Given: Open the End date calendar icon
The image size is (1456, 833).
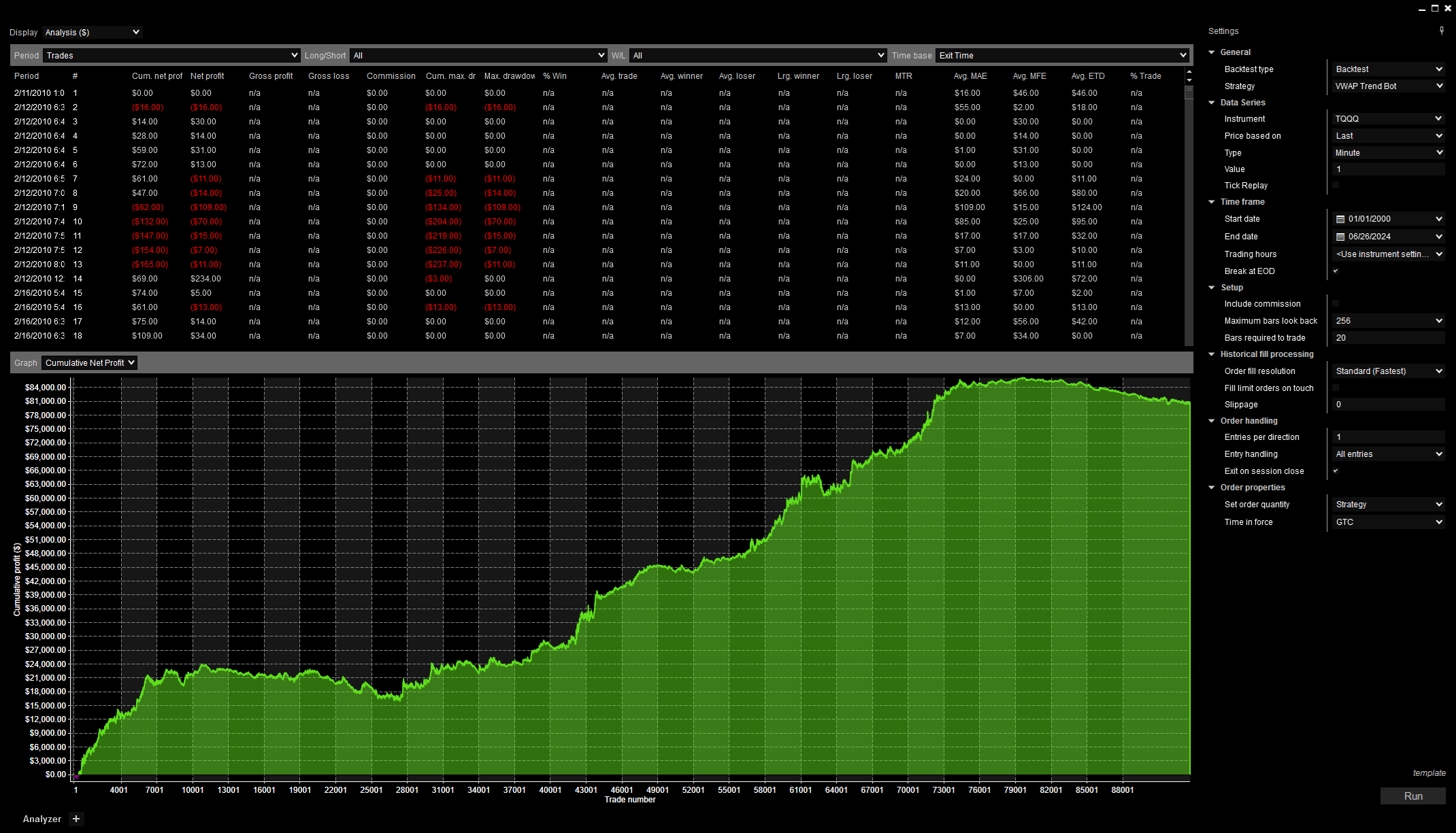Looking at the screenshot, I should [x=1340, y=237].
